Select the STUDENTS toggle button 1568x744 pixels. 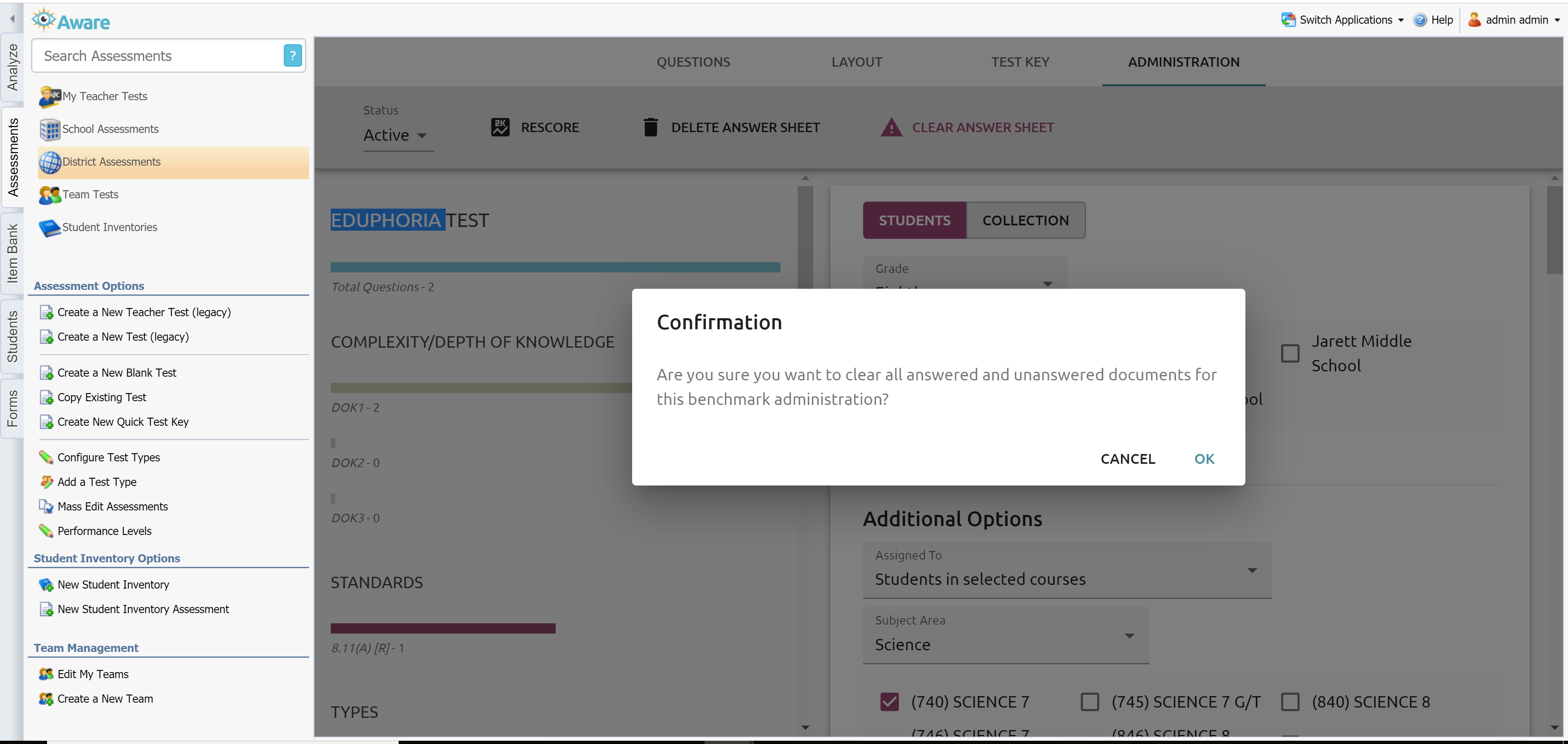coord(914,220)
